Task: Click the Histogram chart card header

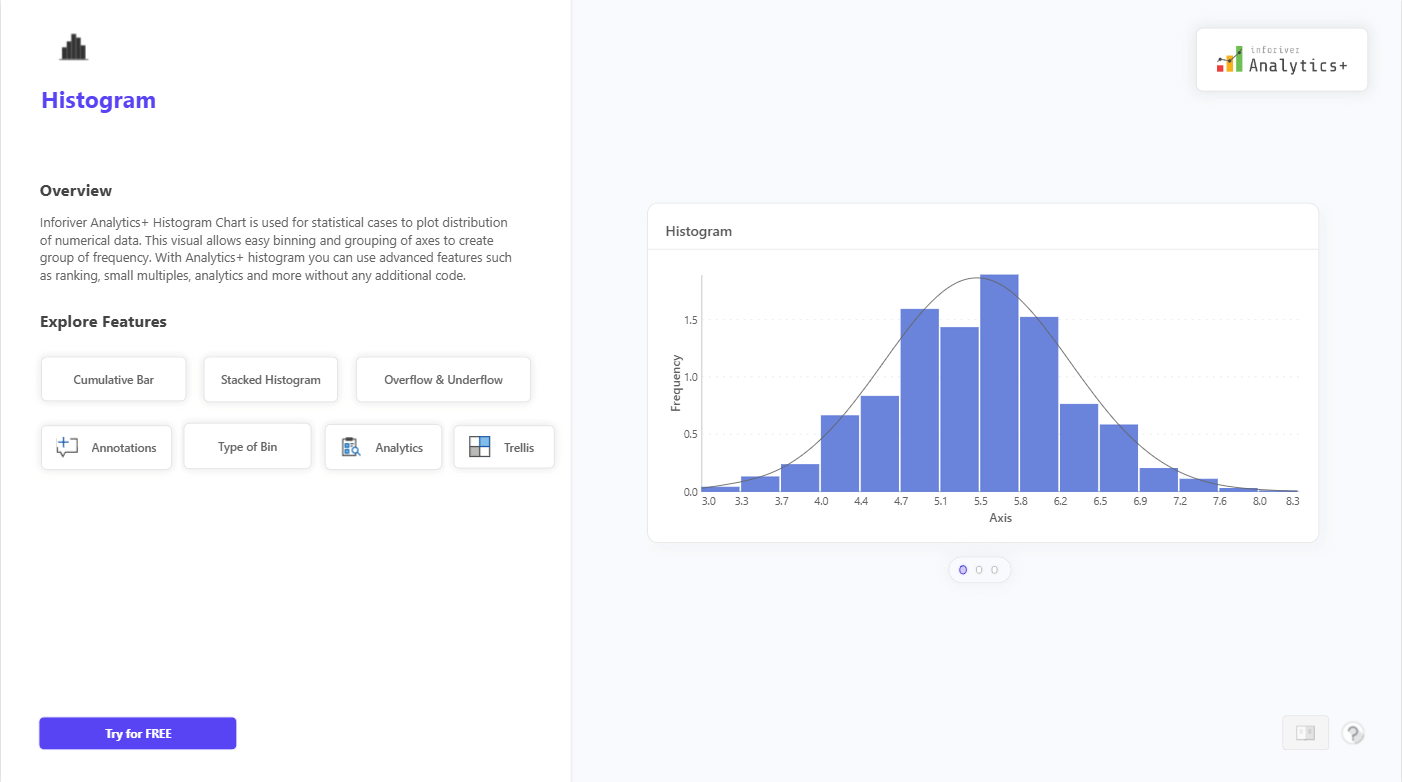Action: click(x=699, y=231)
